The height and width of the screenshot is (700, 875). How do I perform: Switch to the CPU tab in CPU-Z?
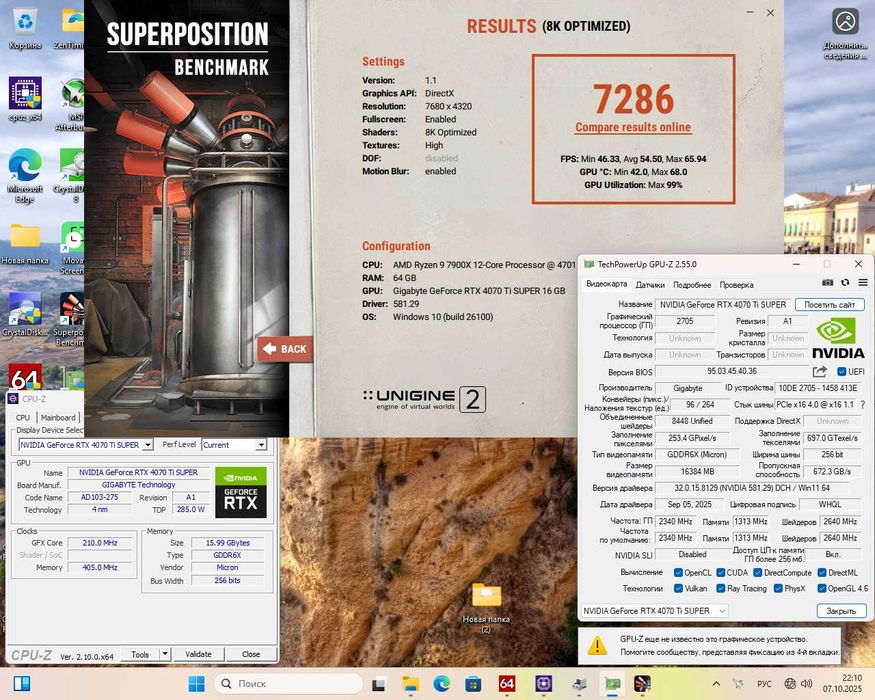pyautogui.click(x=23, y=418)
